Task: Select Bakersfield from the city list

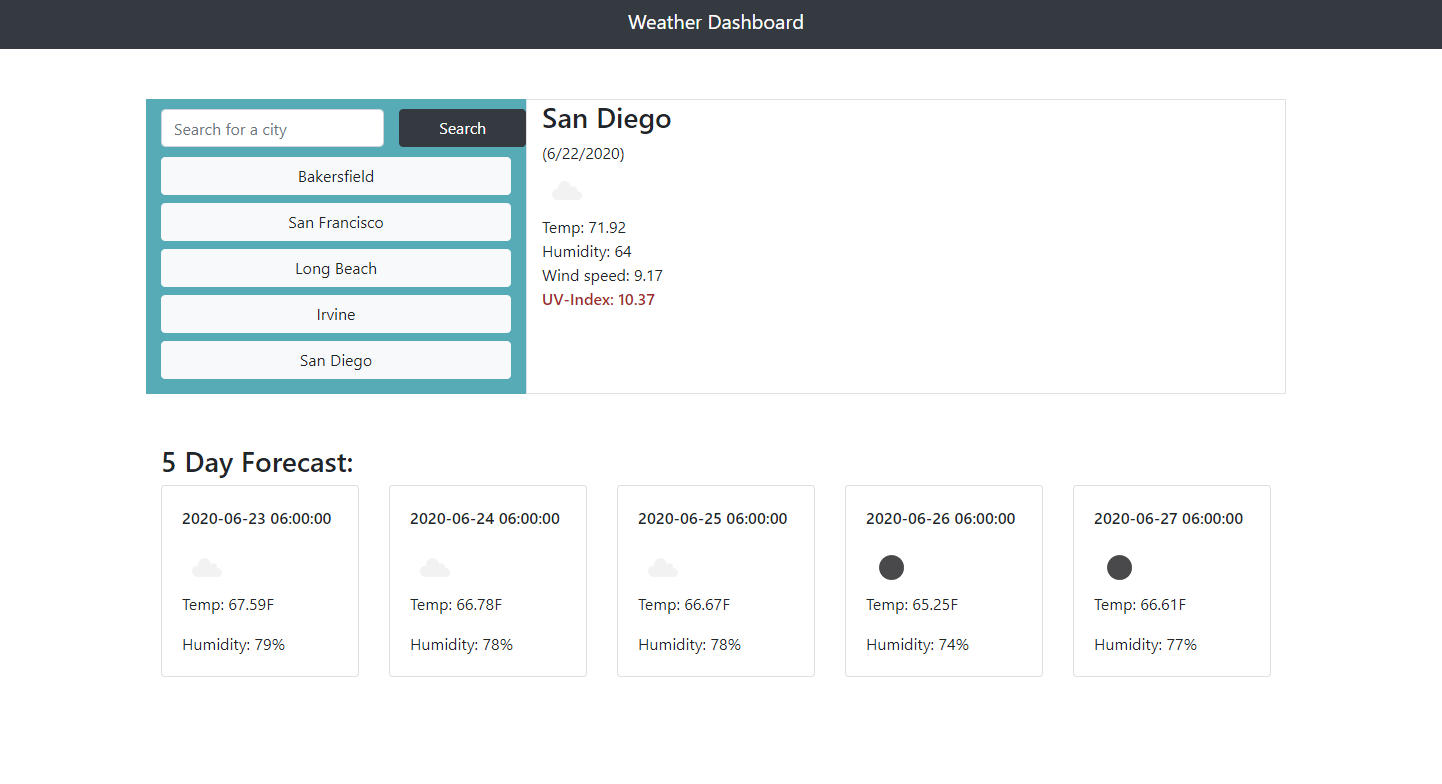Action: click(x=335, y=176)
